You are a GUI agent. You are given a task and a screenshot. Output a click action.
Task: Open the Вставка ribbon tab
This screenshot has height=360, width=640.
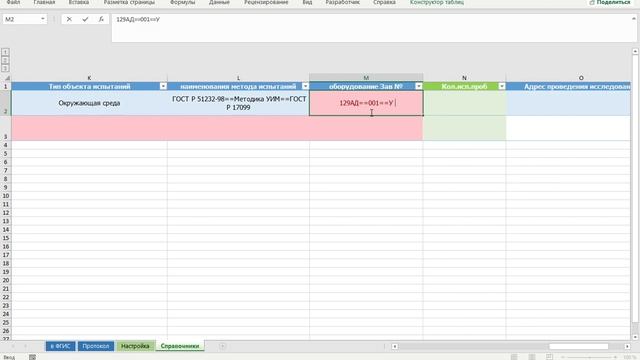[x=79, y=2]
